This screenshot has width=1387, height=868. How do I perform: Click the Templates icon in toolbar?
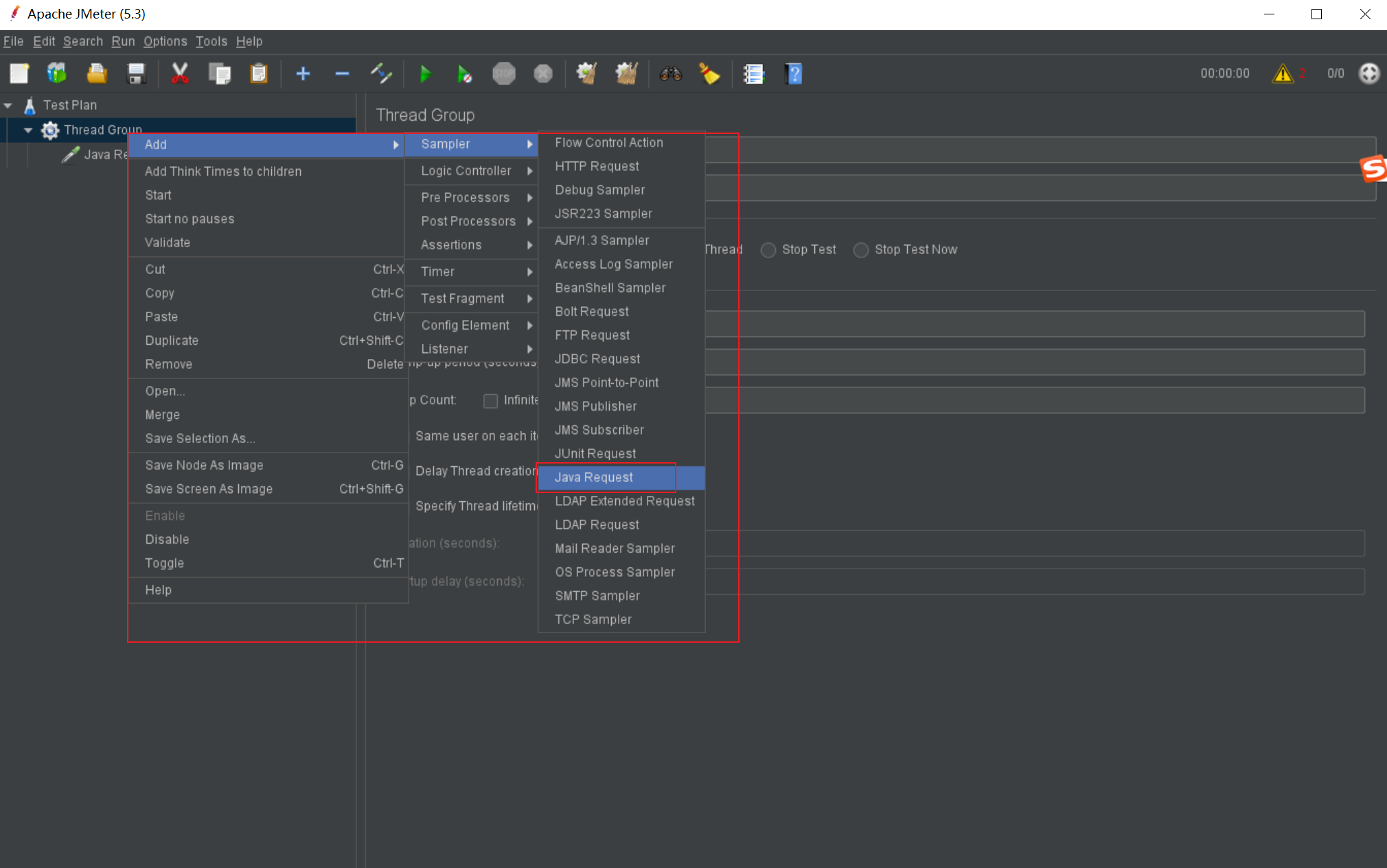pyautogui.click(x=57, y=73)
